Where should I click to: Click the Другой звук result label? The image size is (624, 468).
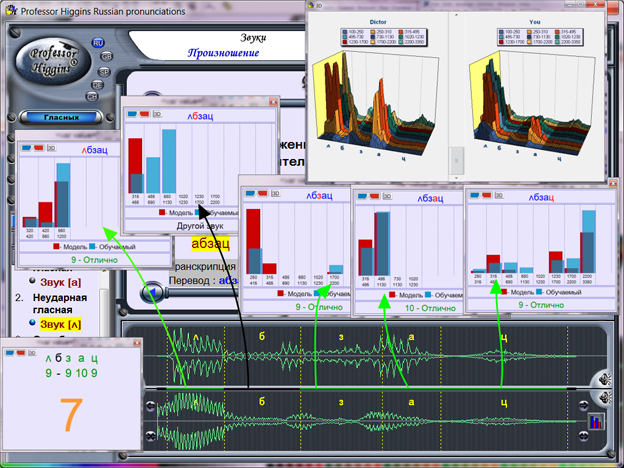pos(200,226)
